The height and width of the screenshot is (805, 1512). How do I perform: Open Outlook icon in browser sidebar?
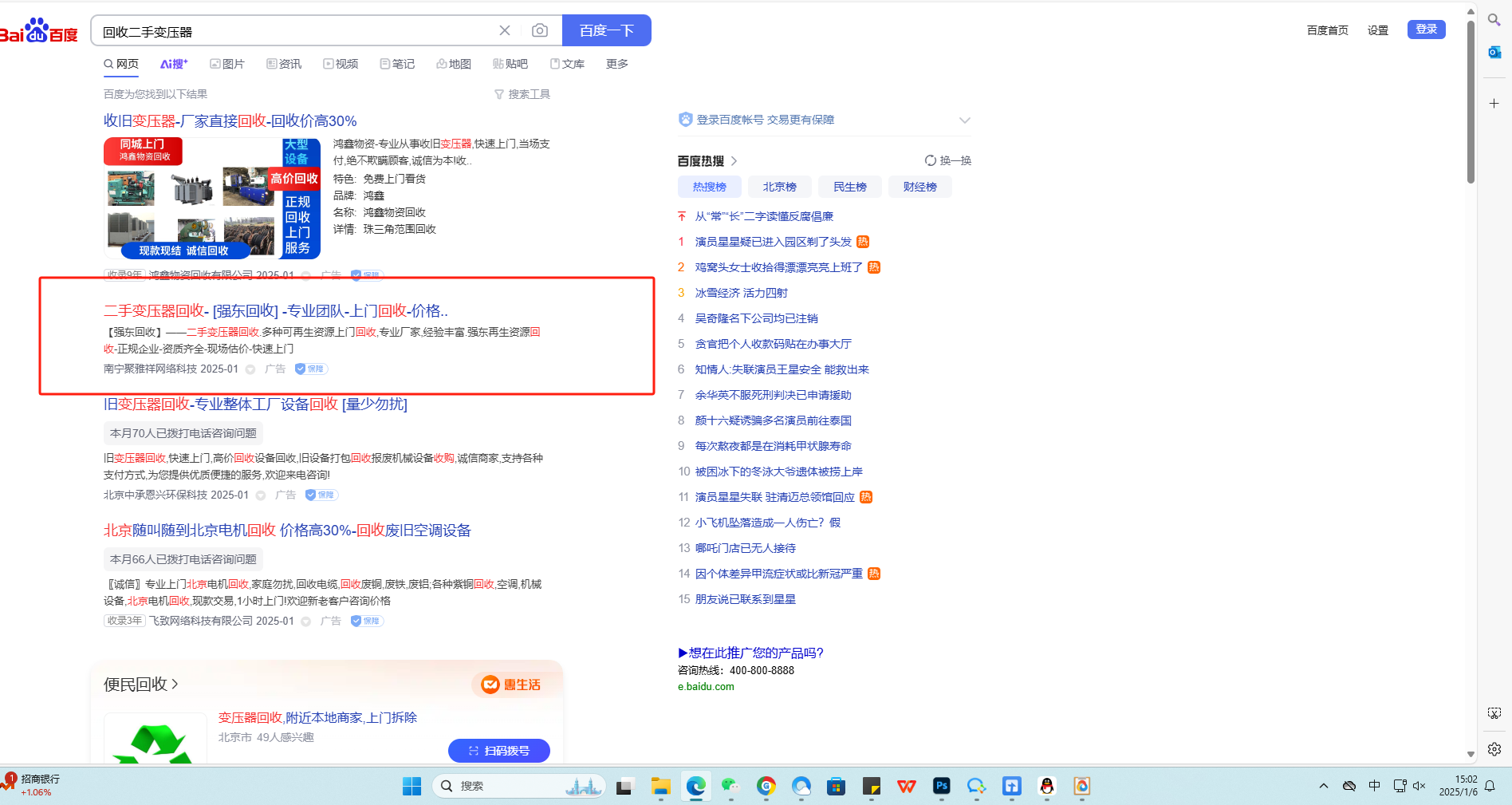1494,52
